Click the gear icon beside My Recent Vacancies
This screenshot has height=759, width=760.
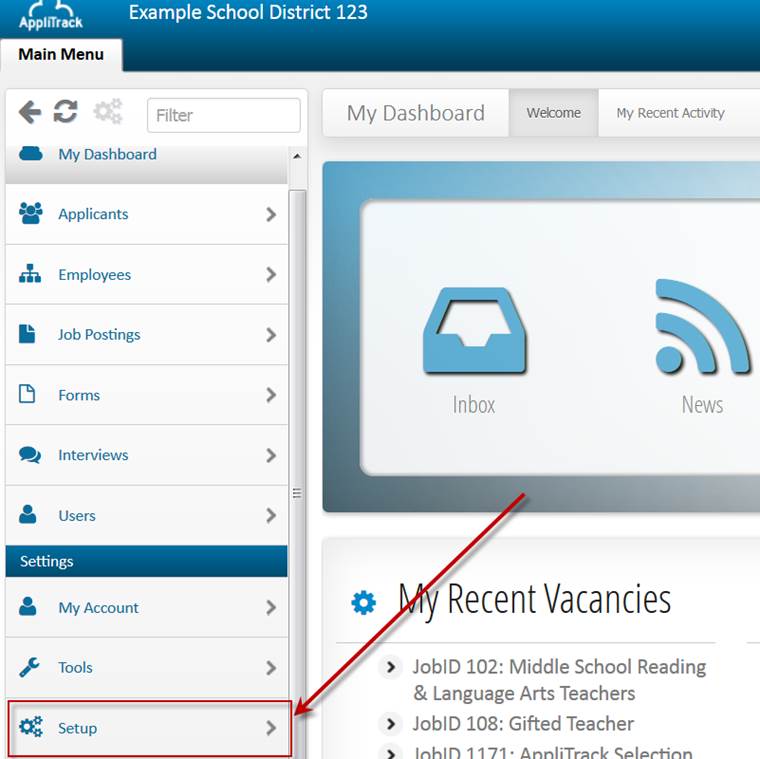(x=364, y=602)
